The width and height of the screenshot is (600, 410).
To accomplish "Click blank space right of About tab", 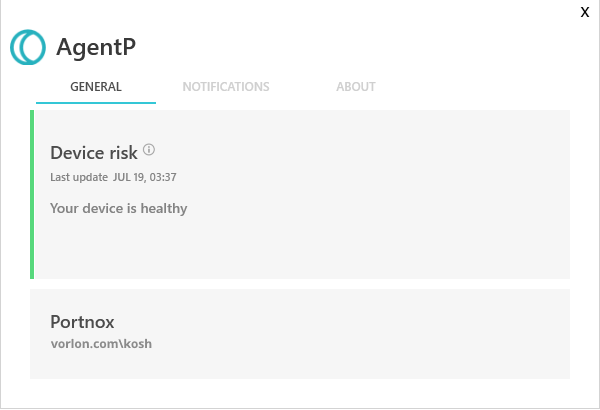I will tap(480, 87).
